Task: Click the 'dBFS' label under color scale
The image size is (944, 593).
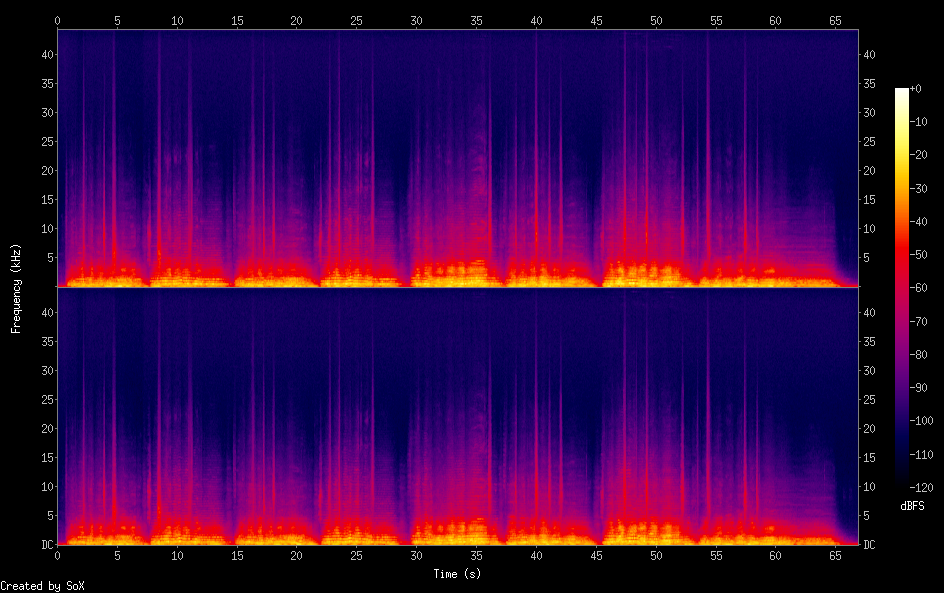Action: [x=912, y=506]
